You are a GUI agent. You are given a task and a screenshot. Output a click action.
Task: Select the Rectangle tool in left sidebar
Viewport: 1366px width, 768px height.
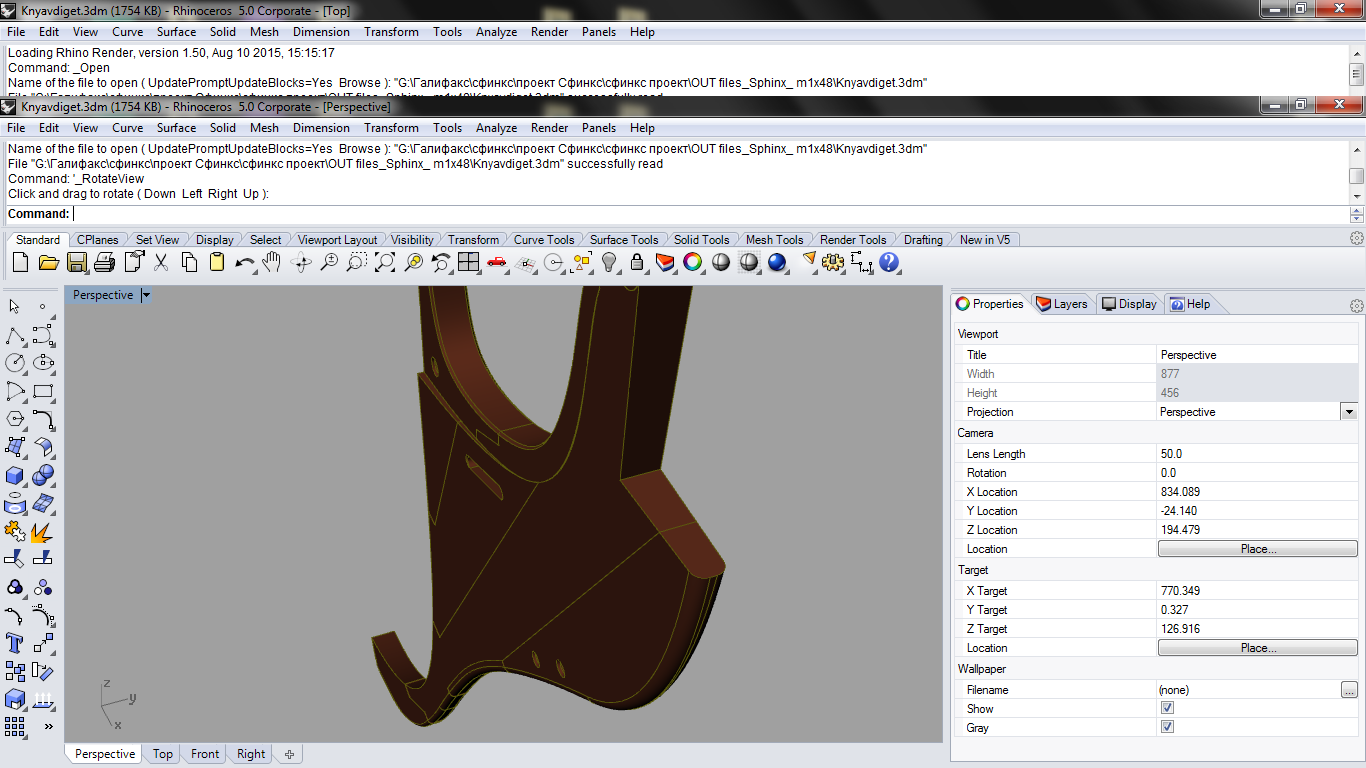pos(43,391)
